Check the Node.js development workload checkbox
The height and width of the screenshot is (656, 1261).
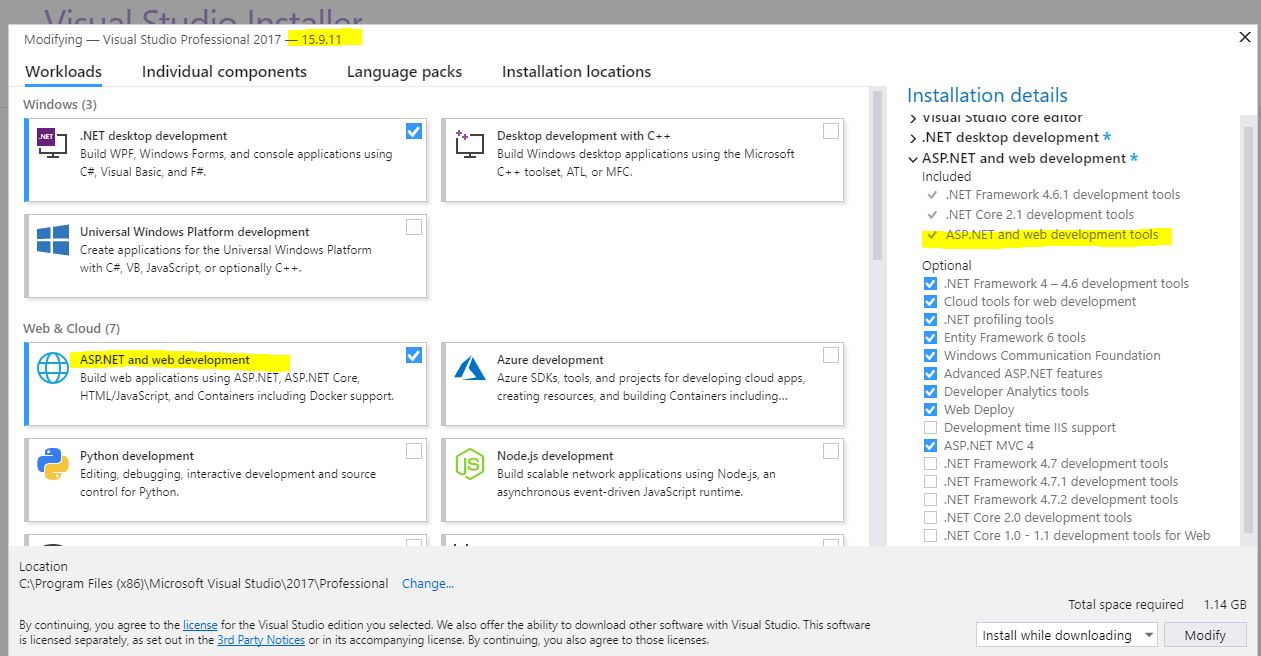[x=831, y=451]
